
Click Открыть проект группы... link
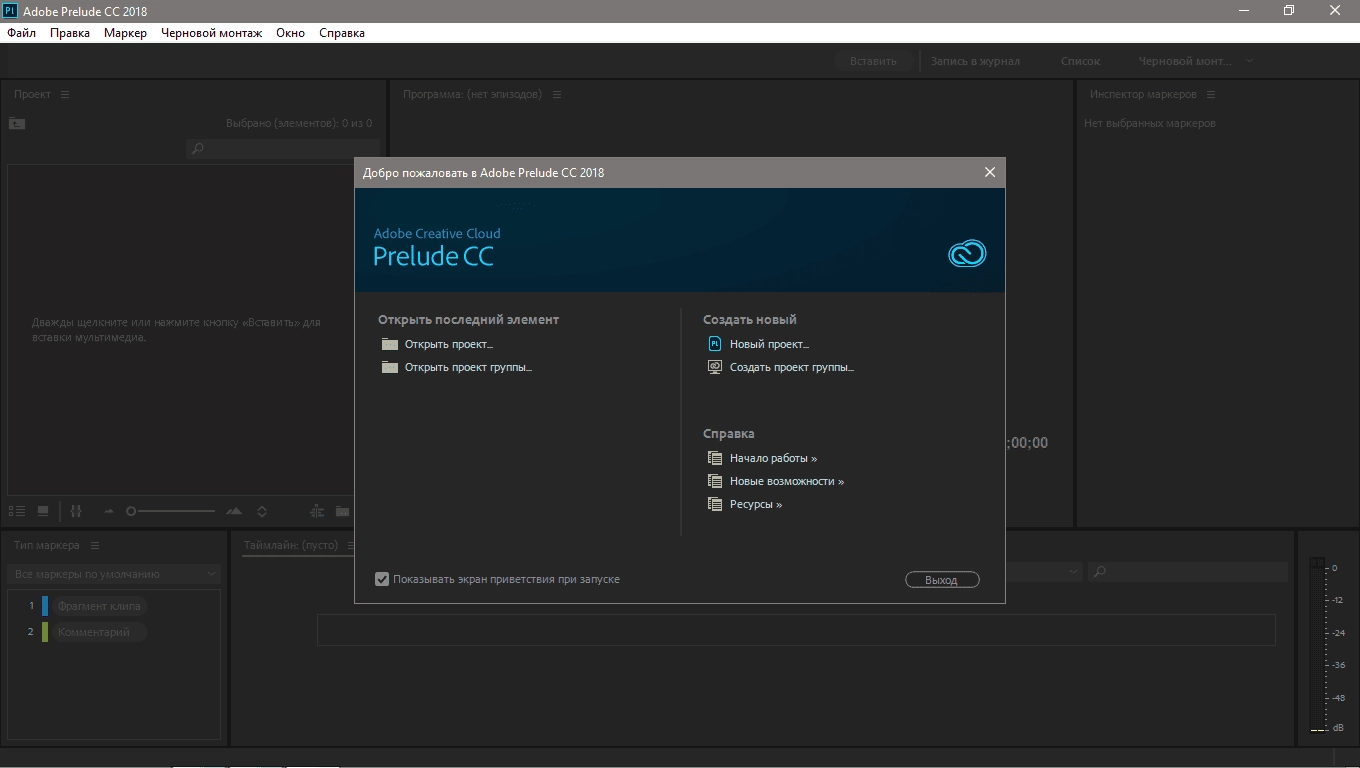(x=468, y=367)
